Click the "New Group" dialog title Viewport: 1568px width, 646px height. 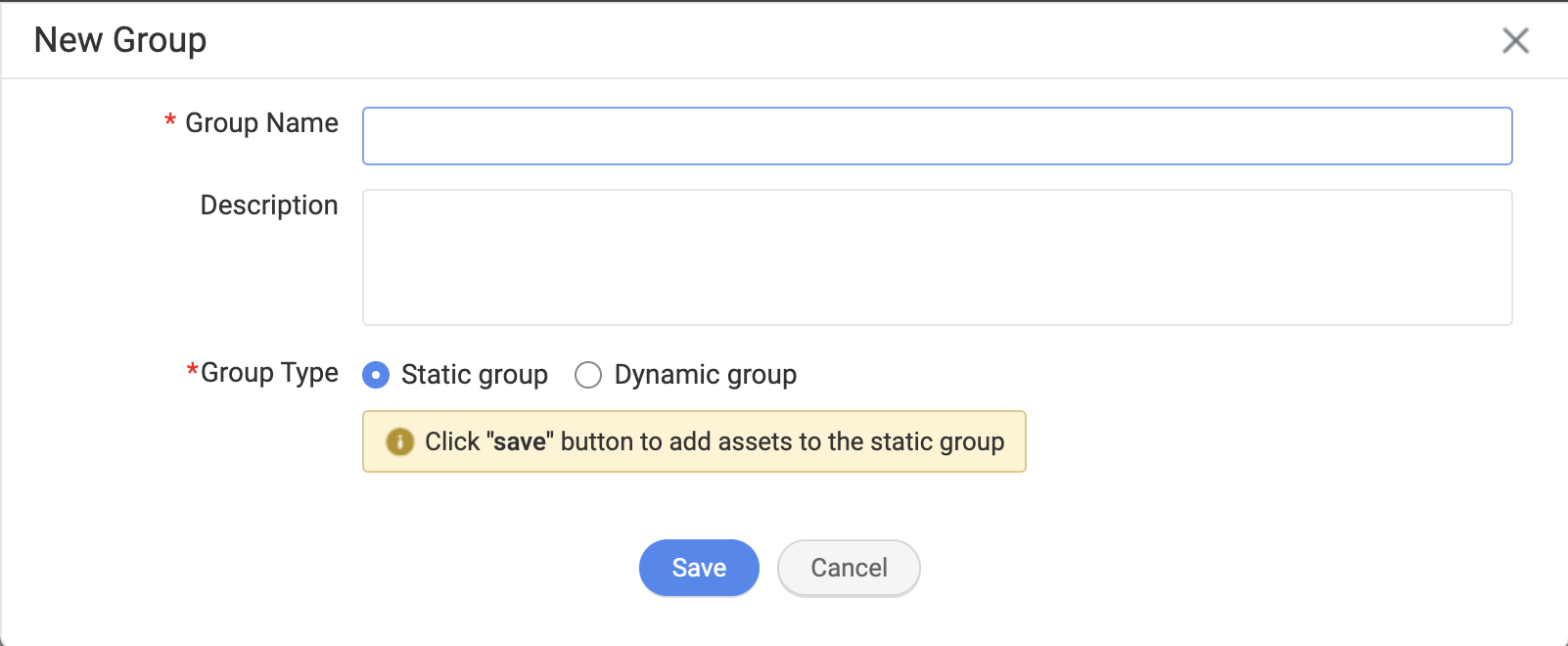[x=120, y=40]
